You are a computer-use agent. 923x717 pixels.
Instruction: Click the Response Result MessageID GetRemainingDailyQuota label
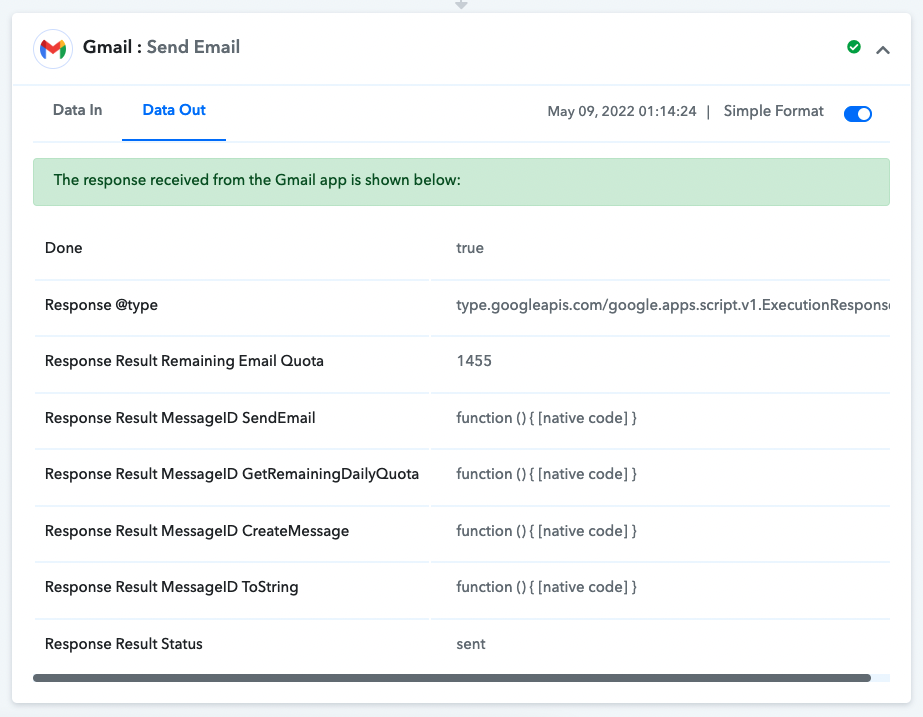(x=232, y=474)
